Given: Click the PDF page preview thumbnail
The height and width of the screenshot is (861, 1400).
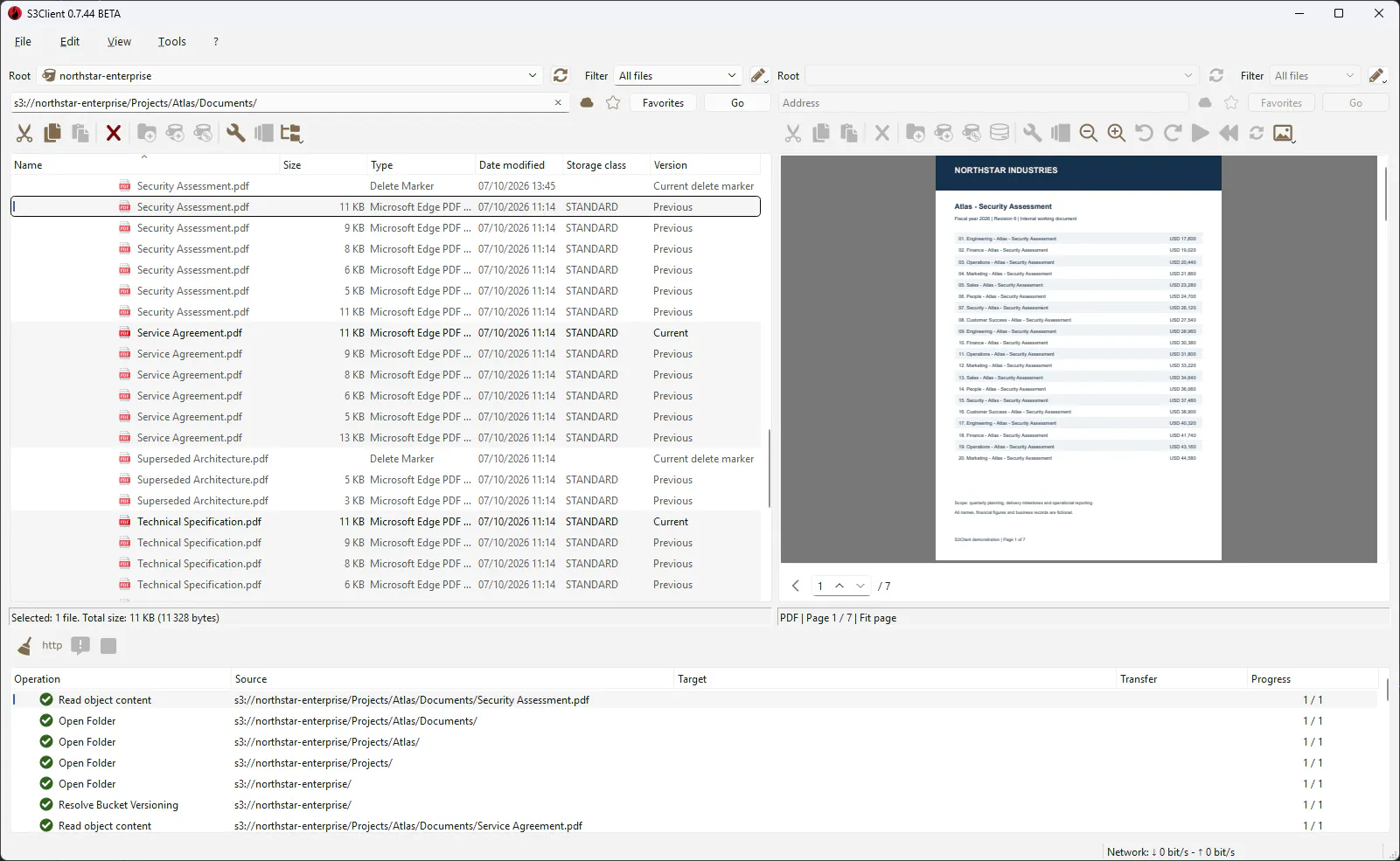Looking at the screenshot, I should [x=1078, y=358].
